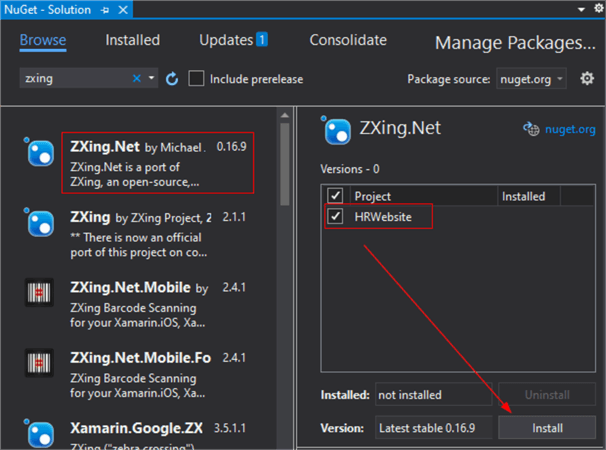The height and width of the screenshot is (450, 606).
Task: Open the Consolidate tab
Action: 348,41
